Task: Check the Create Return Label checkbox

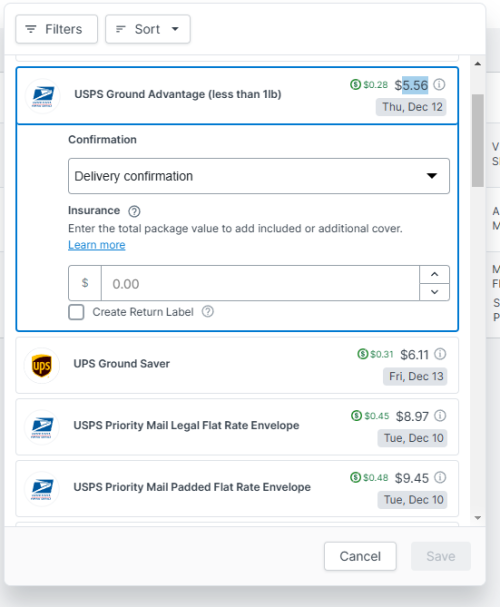Action: (76, 312)
